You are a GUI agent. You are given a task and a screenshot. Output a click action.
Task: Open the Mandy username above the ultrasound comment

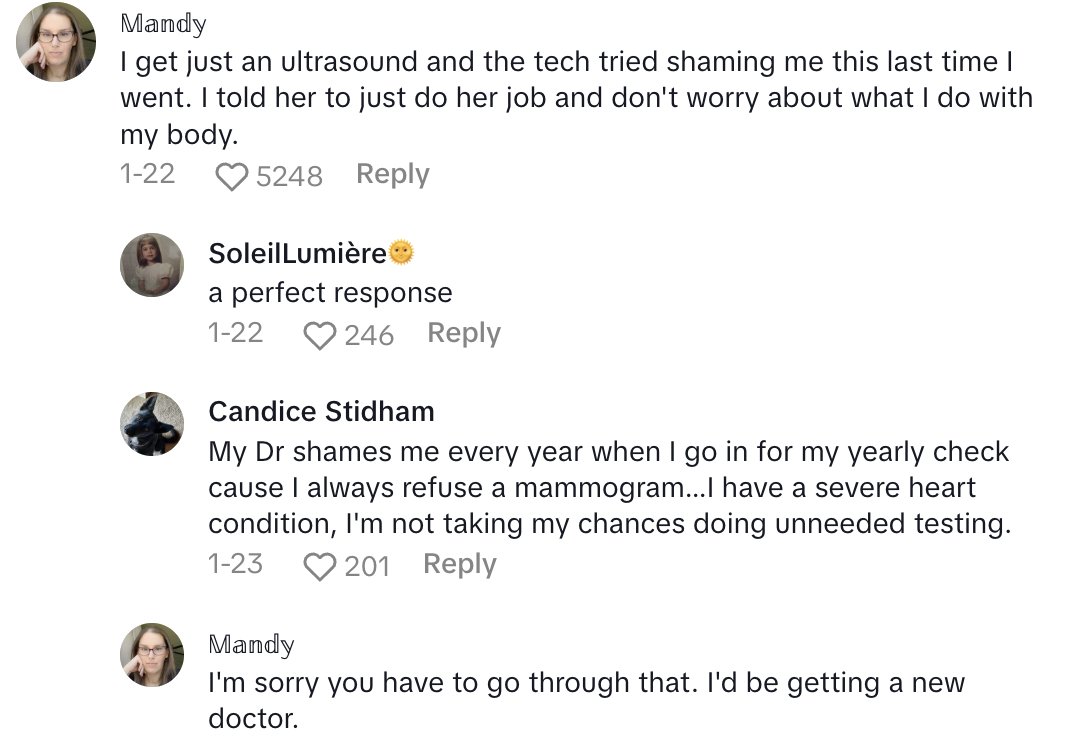click(163, 24)
